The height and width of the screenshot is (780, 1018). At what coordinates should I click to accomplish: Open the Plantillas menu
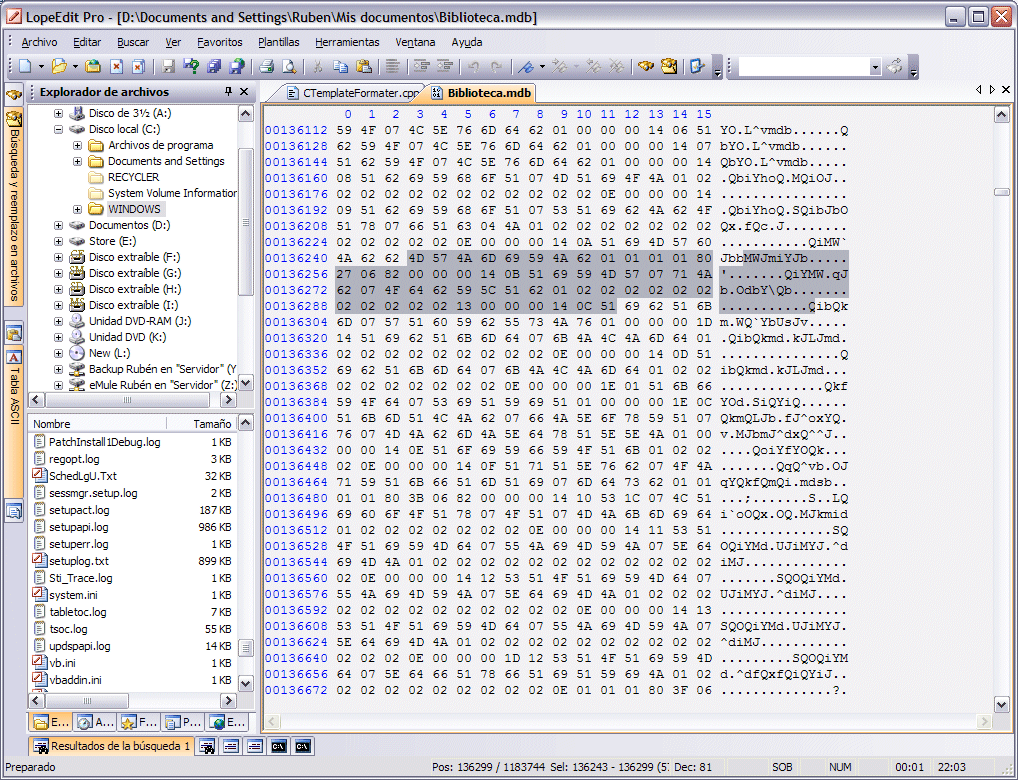pos(279,42)
